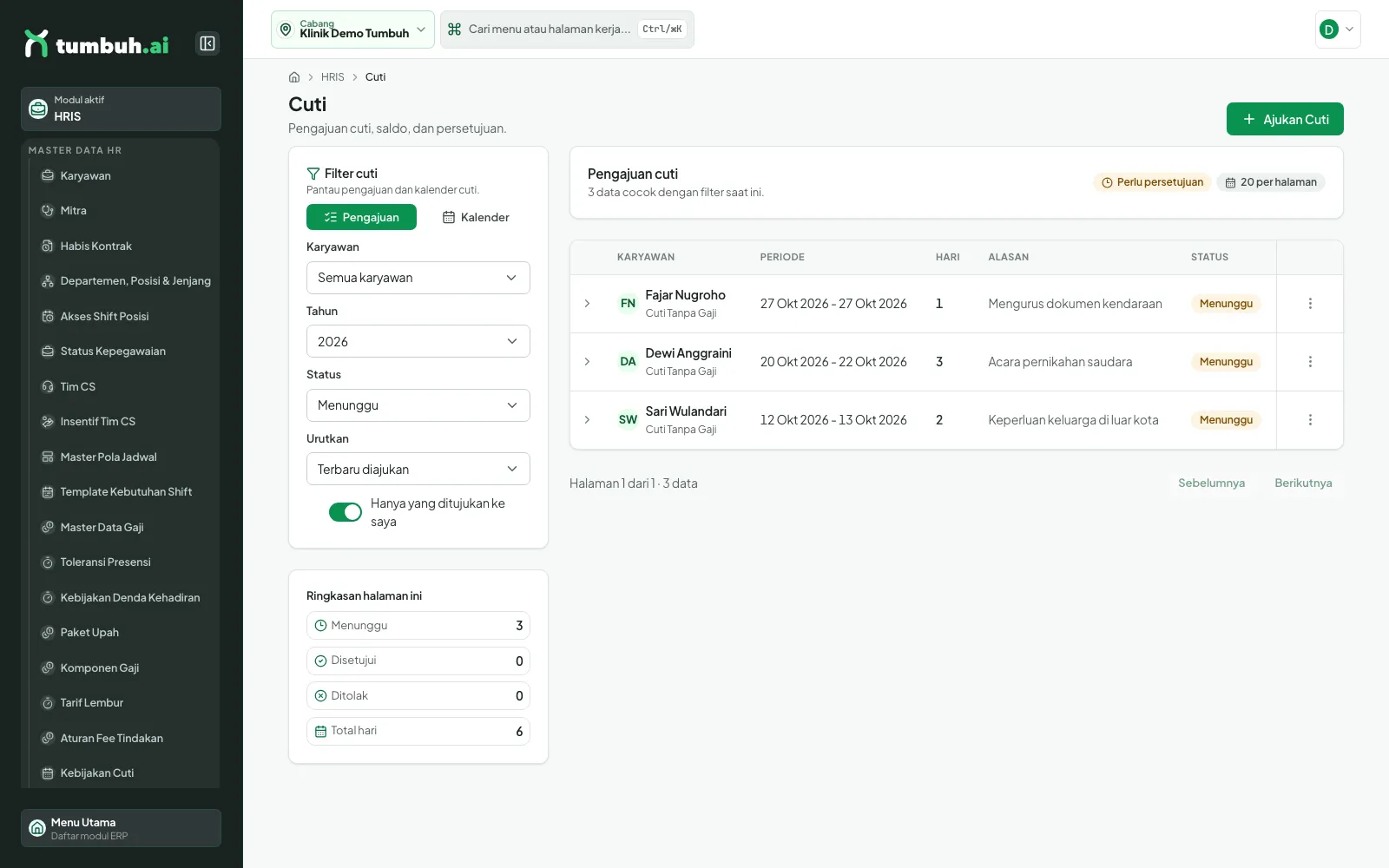1389x868 pixels.
Task: Open three-dot menu for Sari Wulandari
Action: tap(1310, 420)
